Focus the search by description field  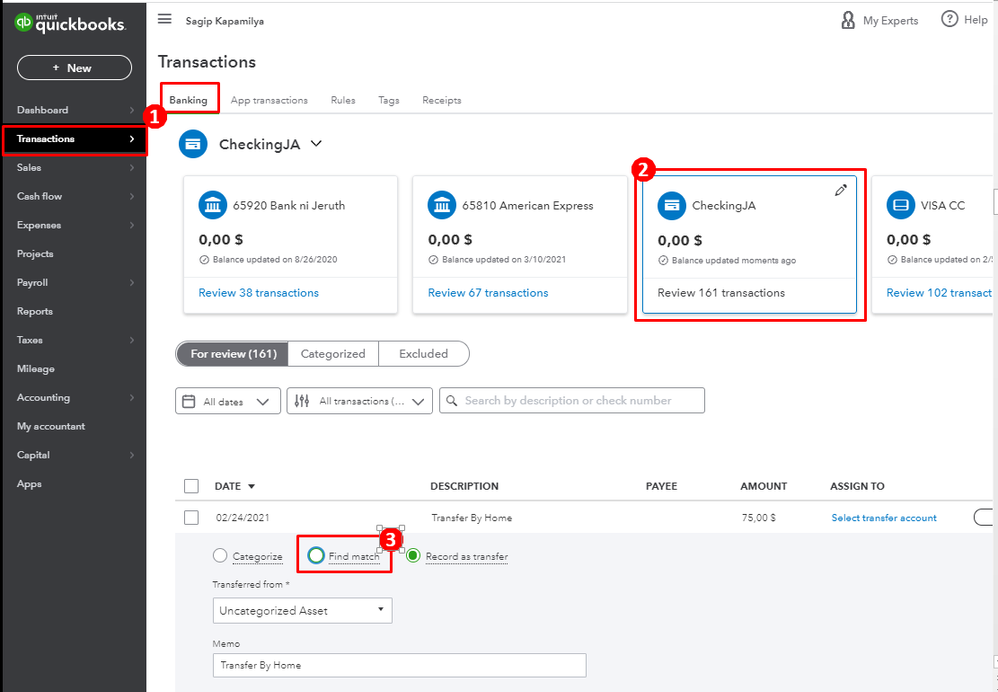pos(572,400)
